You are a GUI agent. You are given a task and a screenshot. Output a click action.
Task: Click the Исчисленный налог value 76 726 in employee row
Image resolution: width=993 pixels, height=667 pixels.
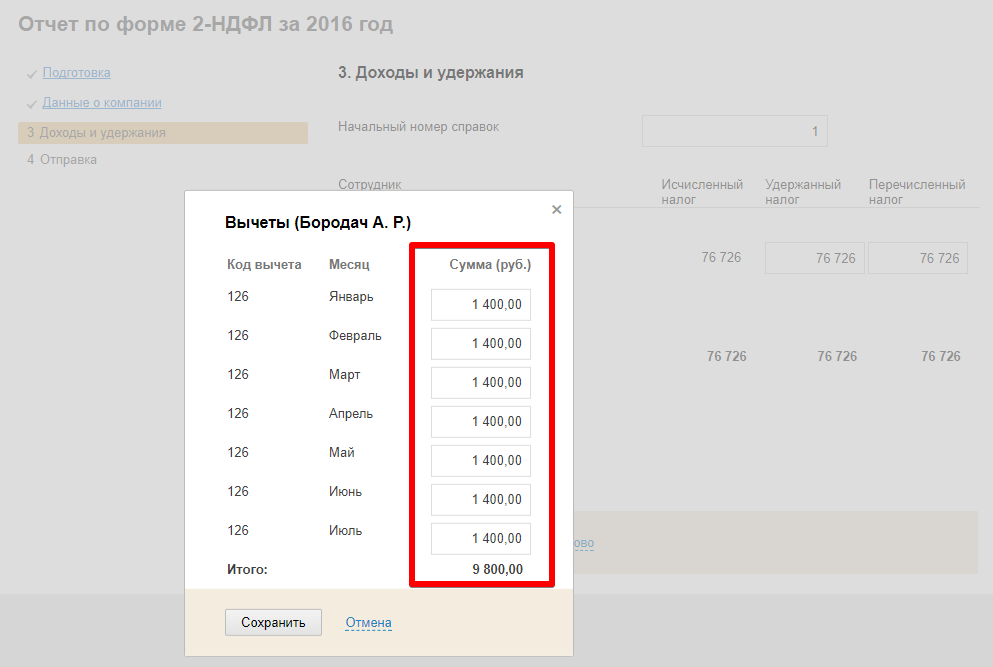tap(721, 257)
